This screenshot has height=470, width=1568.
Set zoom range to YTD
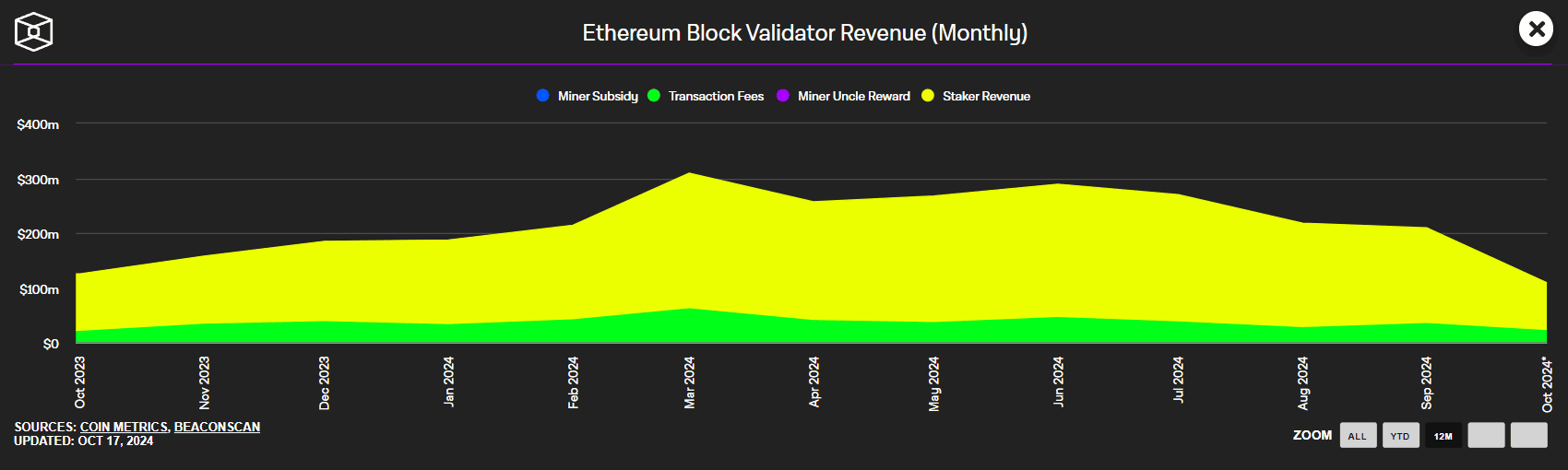coord(1400,436)
